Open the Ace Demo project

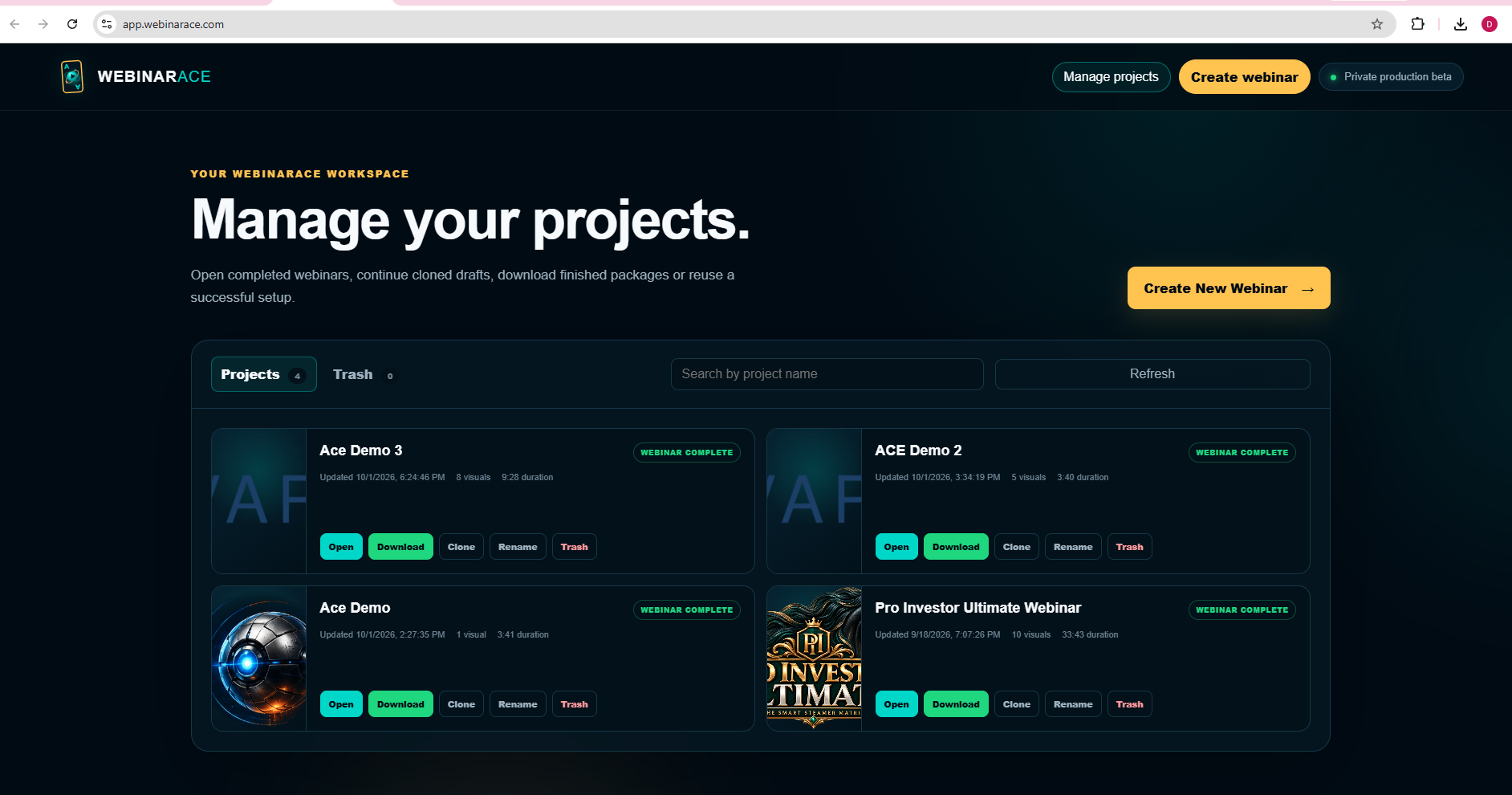[341, 704]
